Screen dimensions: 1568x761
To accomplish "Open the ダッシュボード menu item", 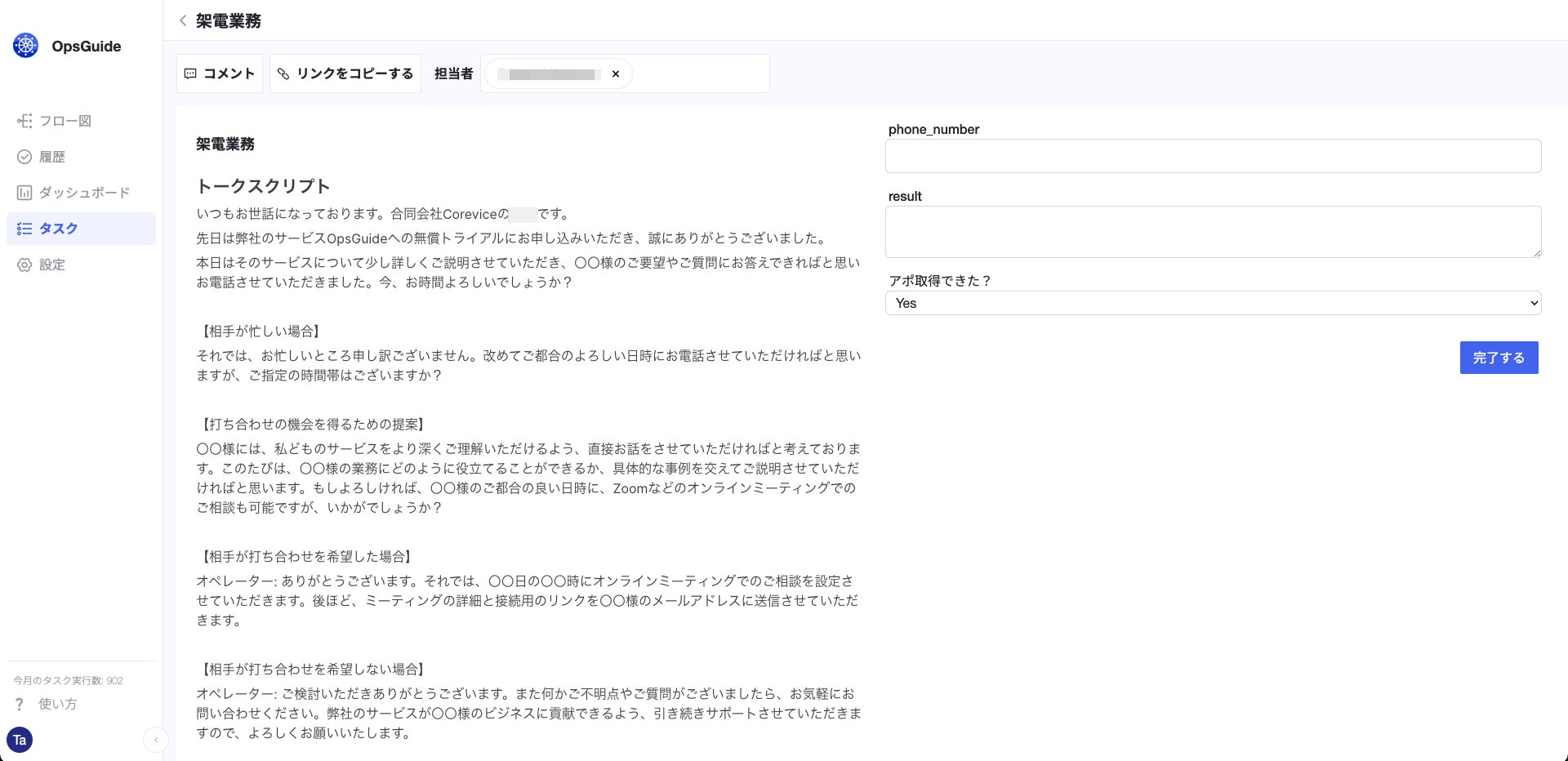I will click(x=81, y=193).
